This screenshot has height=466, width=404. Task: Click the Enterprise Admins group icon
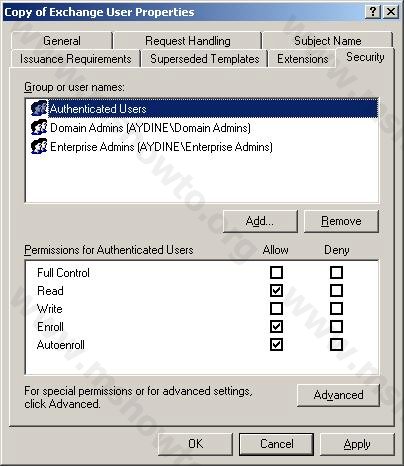click(x=39, y=146)
